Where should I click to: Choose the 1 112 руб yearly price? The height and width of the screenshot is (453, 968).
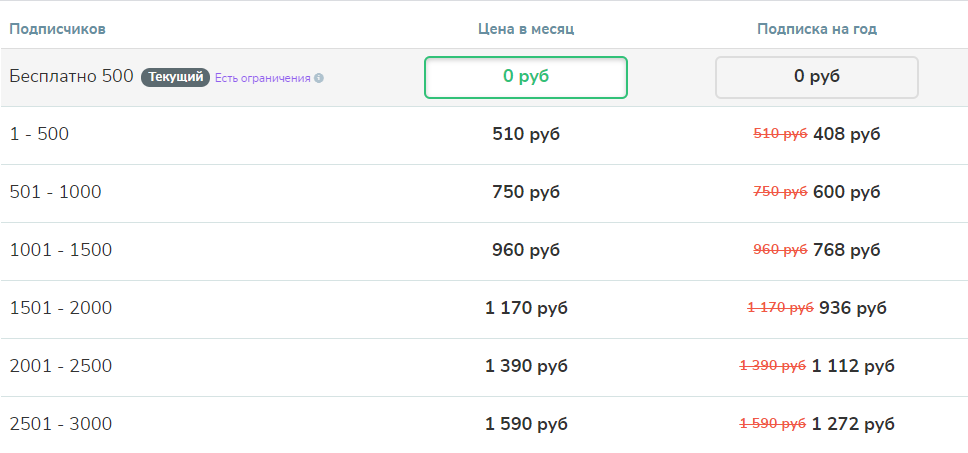(x=852, y=366)
